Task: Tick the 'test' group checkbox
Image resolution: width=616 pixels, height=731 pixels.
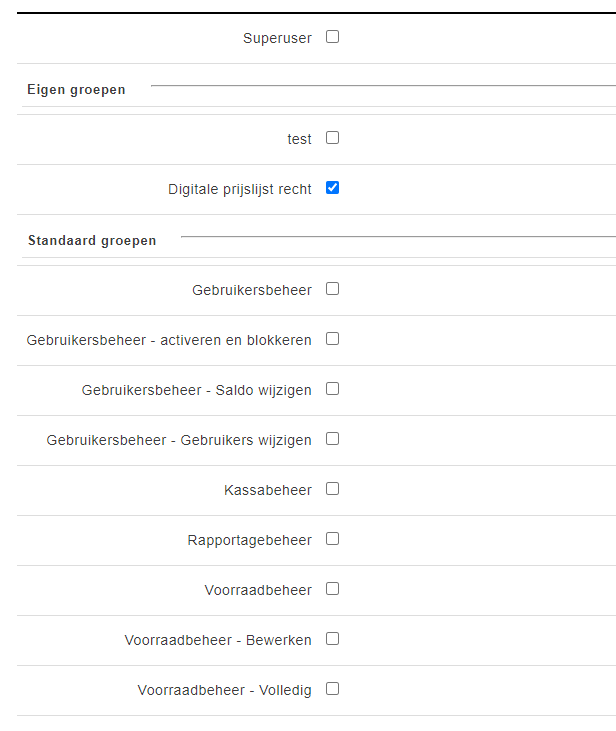Action: coord(333,138)
